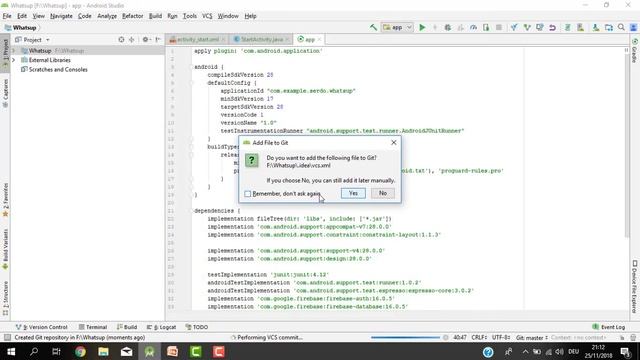640x360 pixels.
Task: Expand the External Libraries tree node
Action: pos(14,60)
